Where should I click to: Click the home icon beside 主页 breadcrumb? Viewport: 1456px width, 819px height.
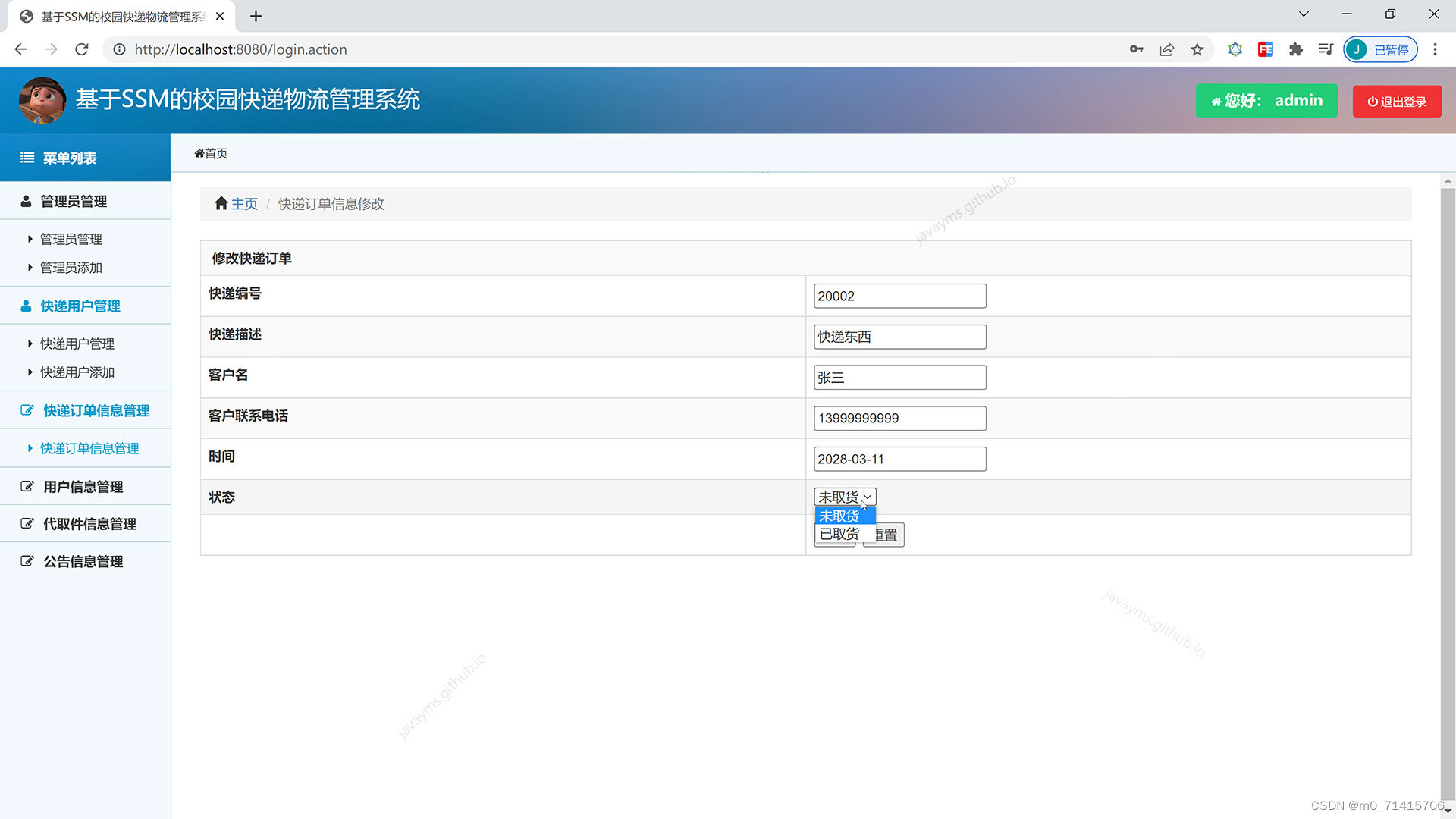[221, 203]
